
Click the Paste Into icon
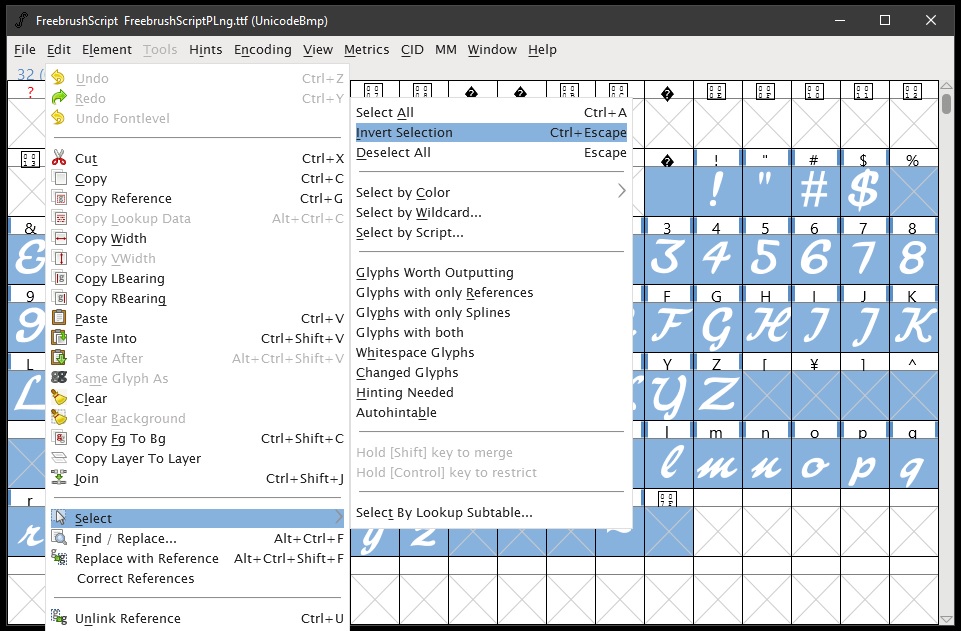tap(59, 338)
